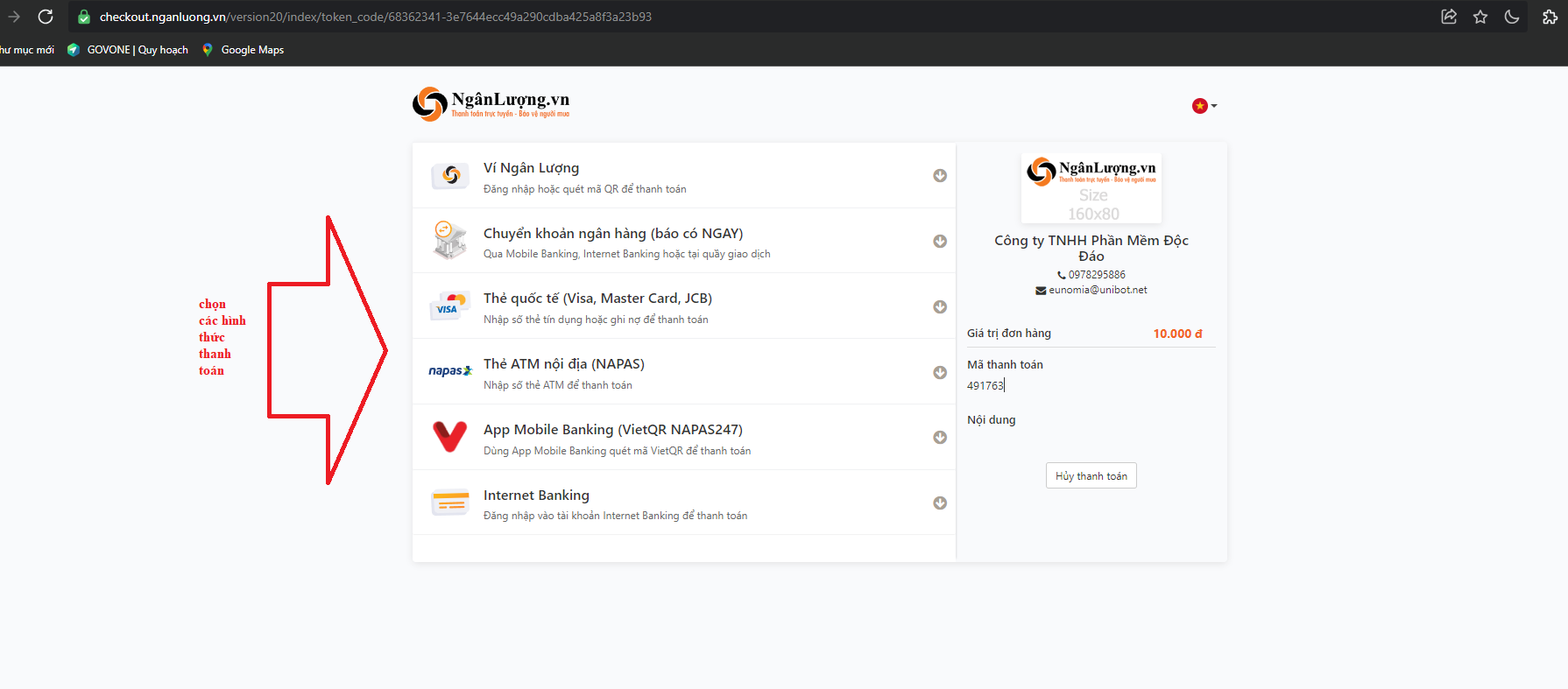Click the phone handset icon
The height and width of the screenshot is (689, 1568).
coord(1062,275)
